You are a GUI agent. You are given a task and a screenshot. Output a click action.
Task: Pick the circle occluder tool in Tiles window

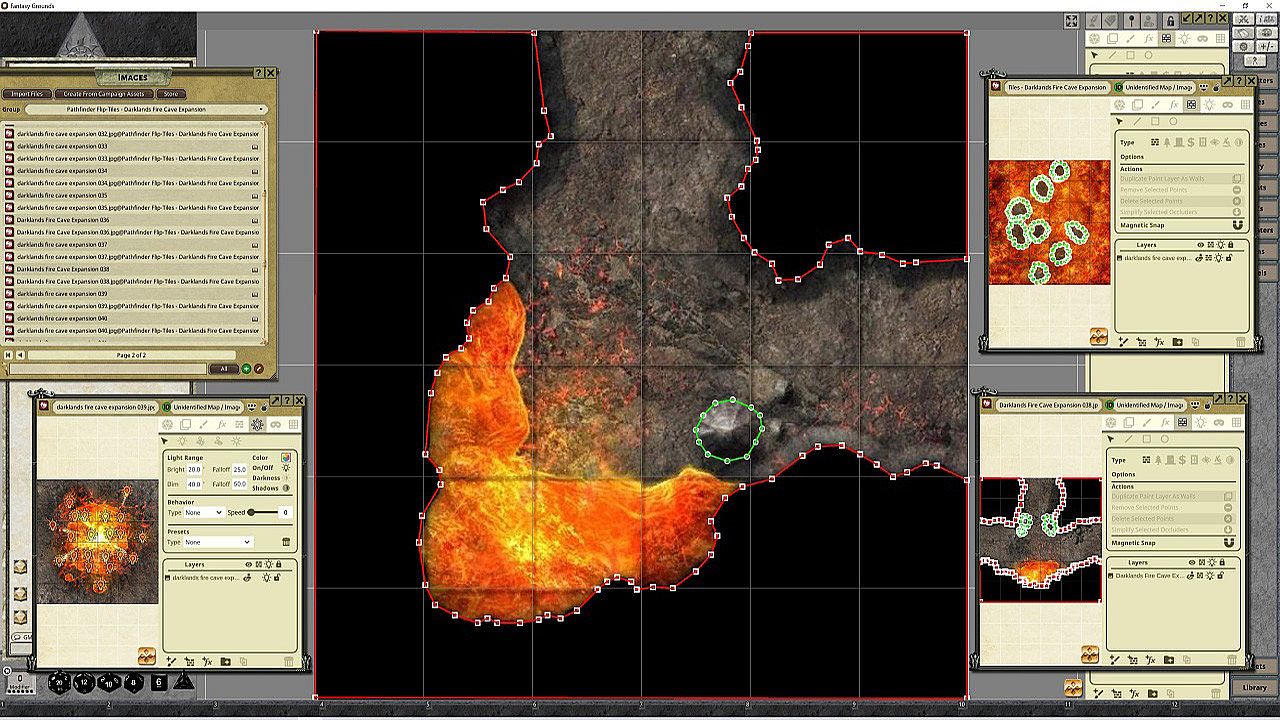pos(1173,122)
